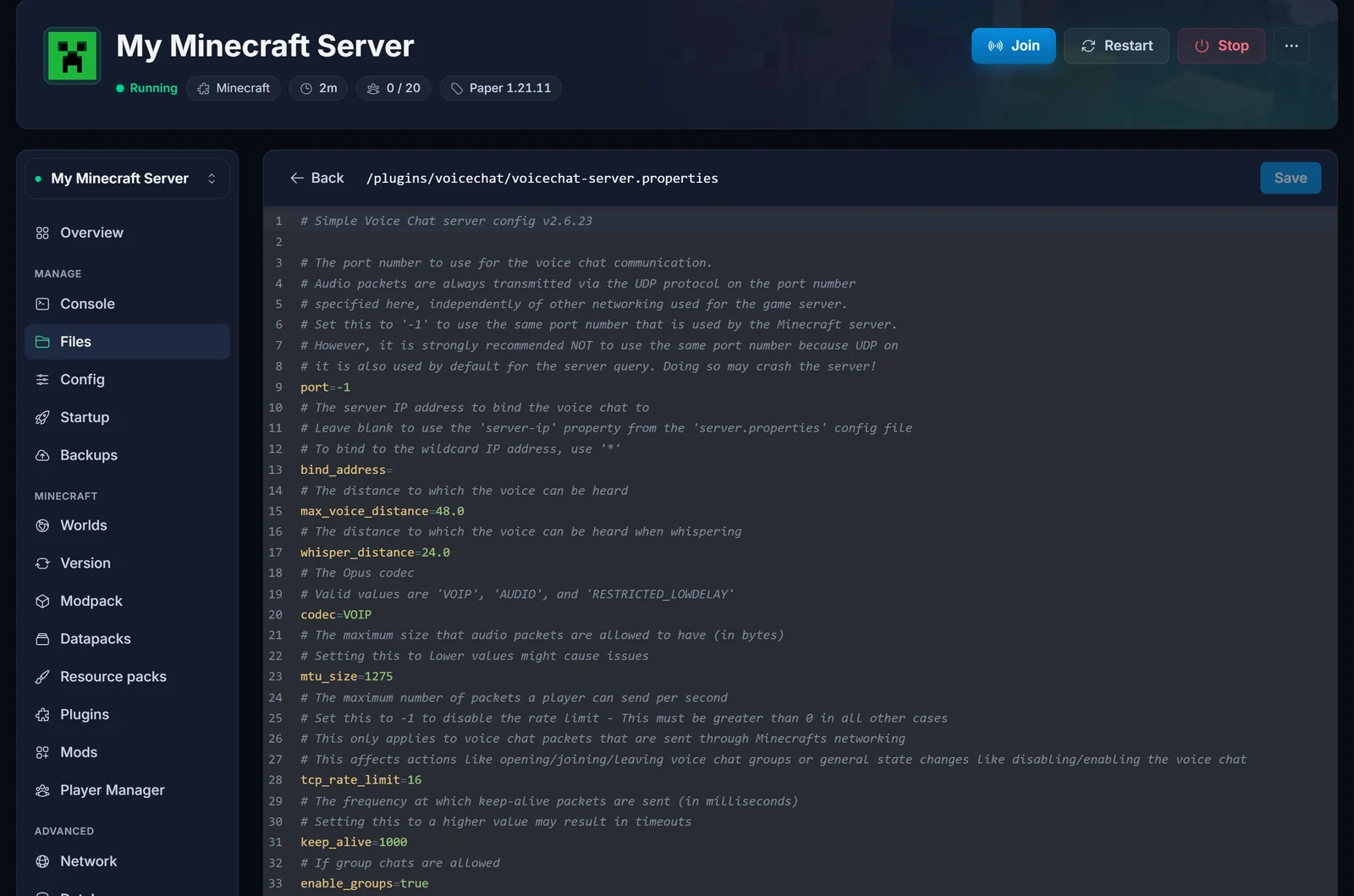
Task: Open Resource packs page
Action: click(x=127, y=677)
